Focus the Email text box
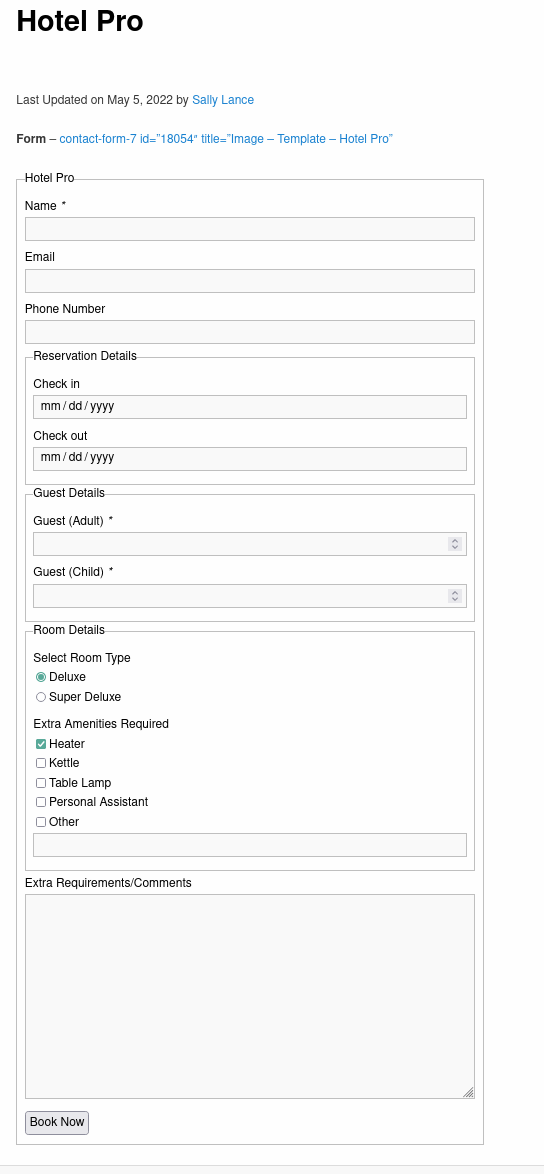The height and width of the screenshot is (1174, 544). (x=250, y=281)
